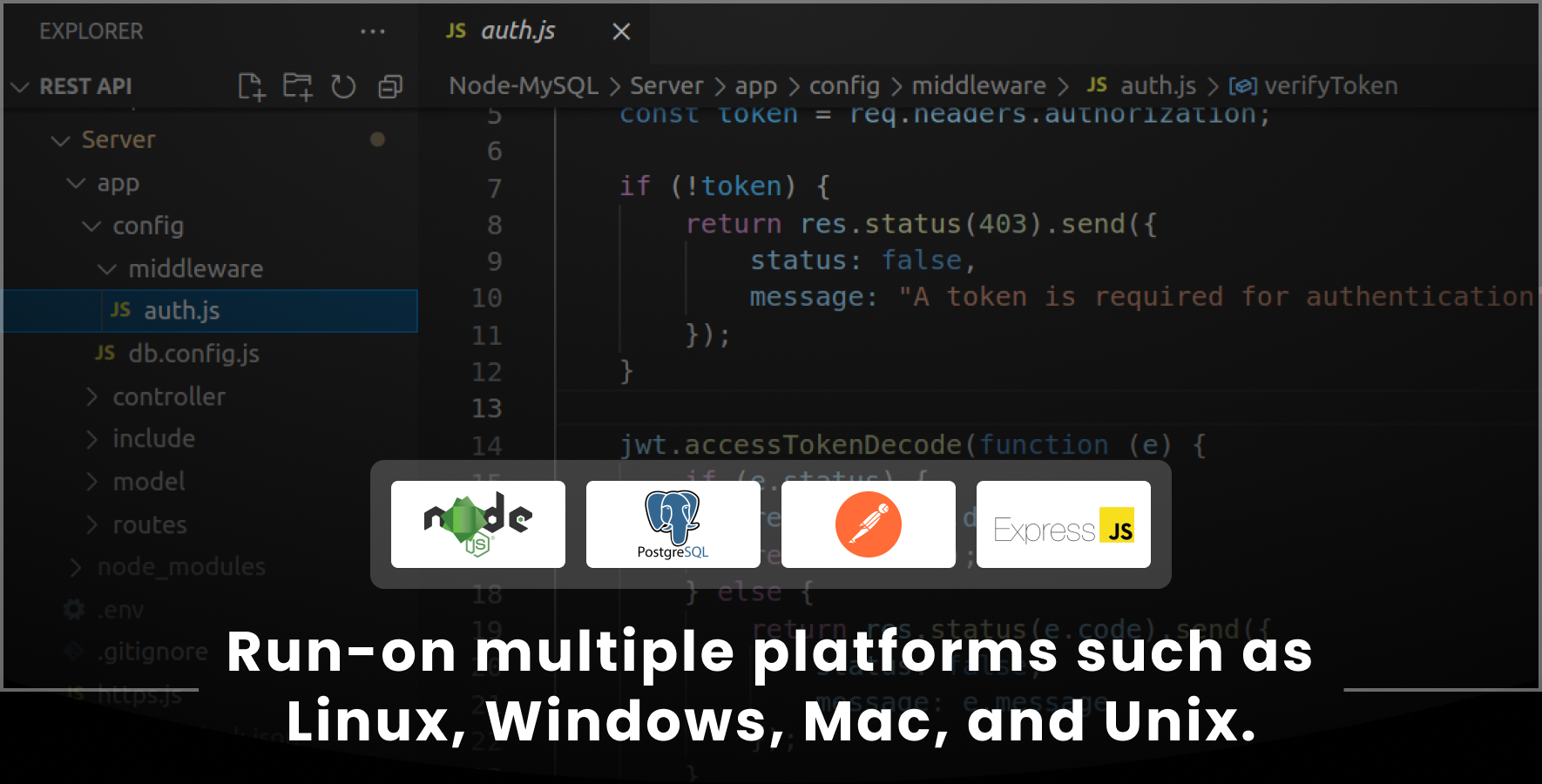The height and width of the screenshot is (784, 1542).
Task: Select the Node.js logo
Action: click(477, 524)
